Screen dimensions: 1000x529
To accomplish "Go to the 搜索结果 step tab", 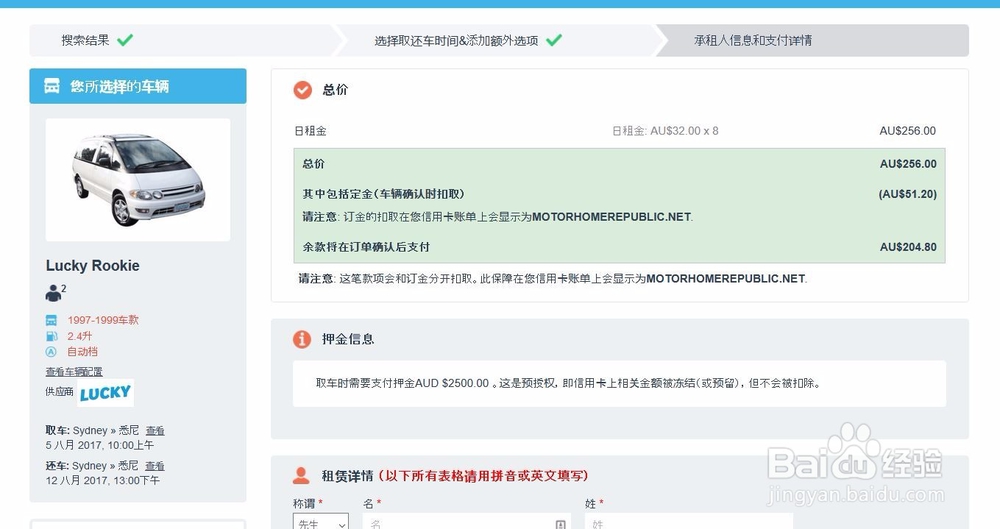I will [x=182, y=40].
